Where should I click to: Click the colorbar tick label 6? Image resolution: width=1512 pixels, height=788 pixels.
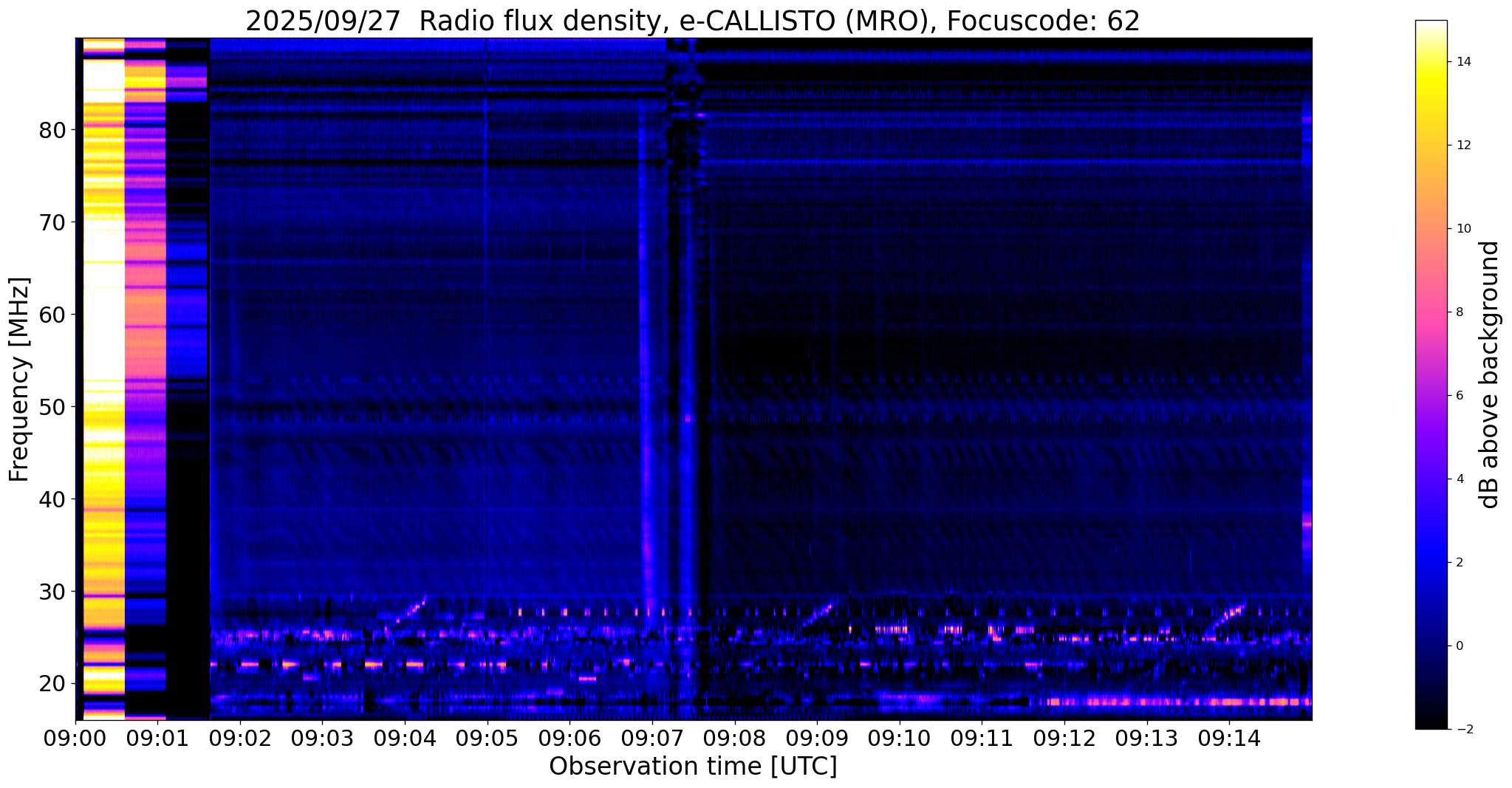click(1459, 396)
